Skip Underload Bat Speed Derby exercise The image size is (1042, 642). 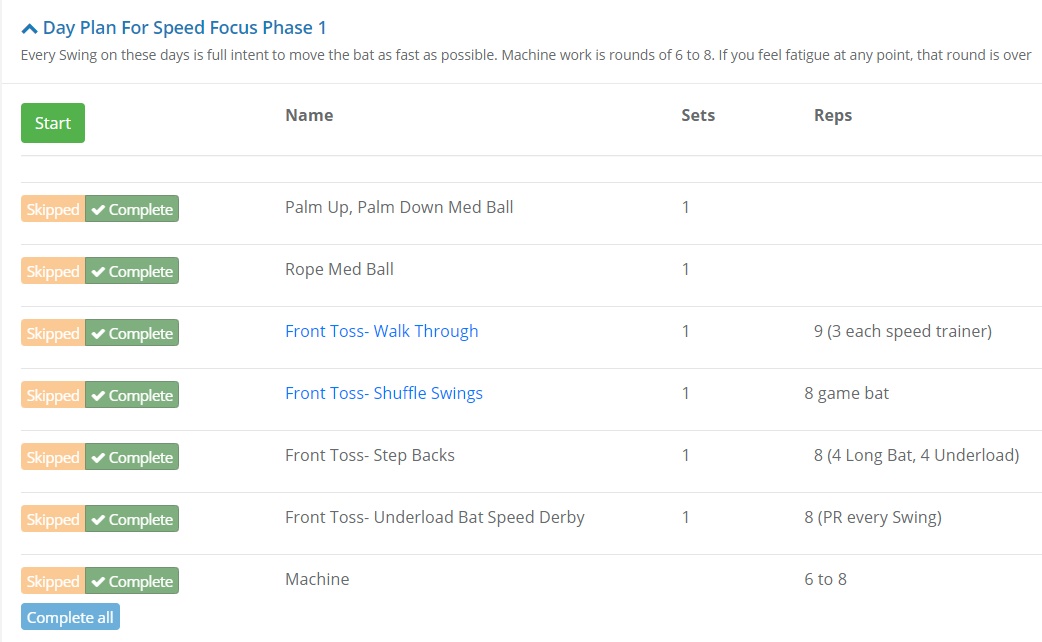(x=53, y=519)
